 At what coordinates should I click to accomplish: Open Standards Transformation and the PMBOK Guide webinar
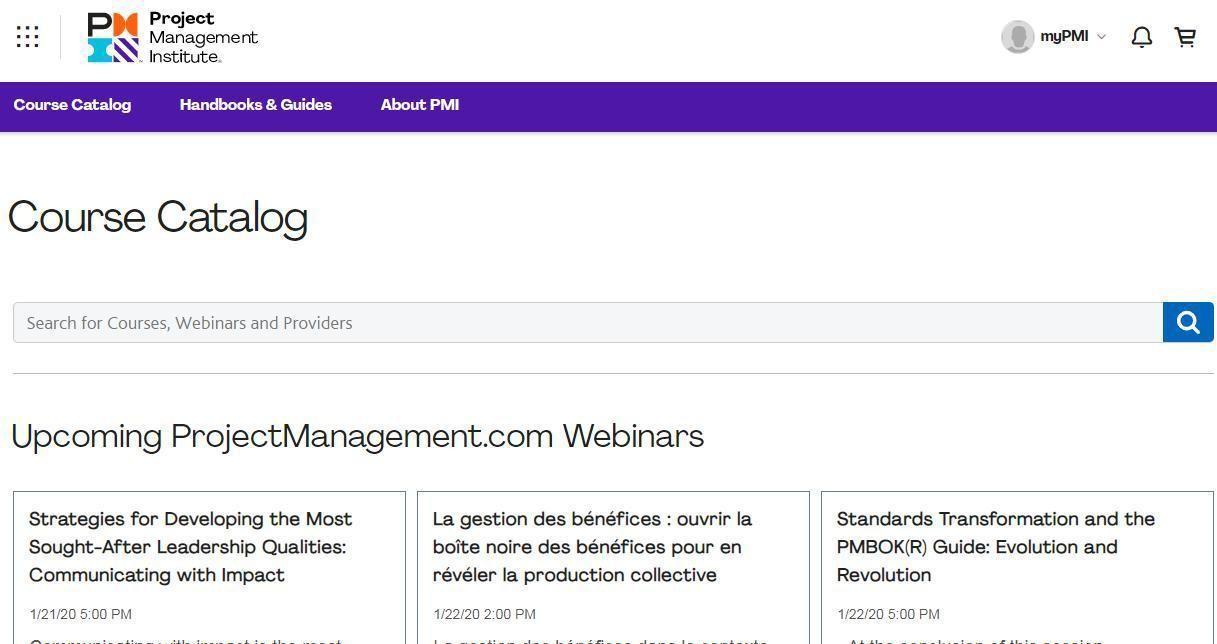(x=995, y=547)
